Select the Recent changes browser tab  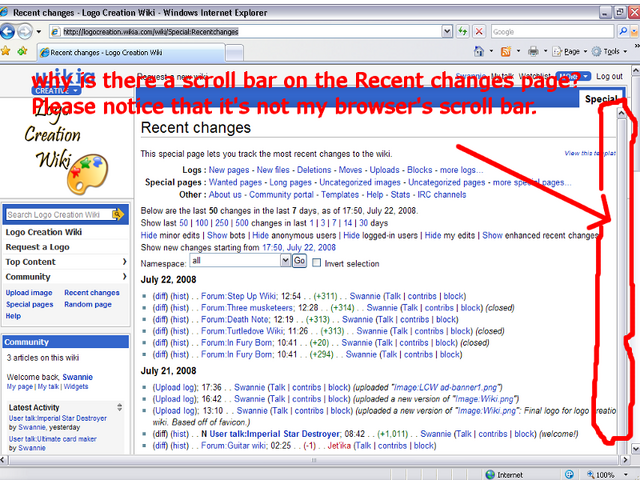pyautogui.click(x=131, y=53)
